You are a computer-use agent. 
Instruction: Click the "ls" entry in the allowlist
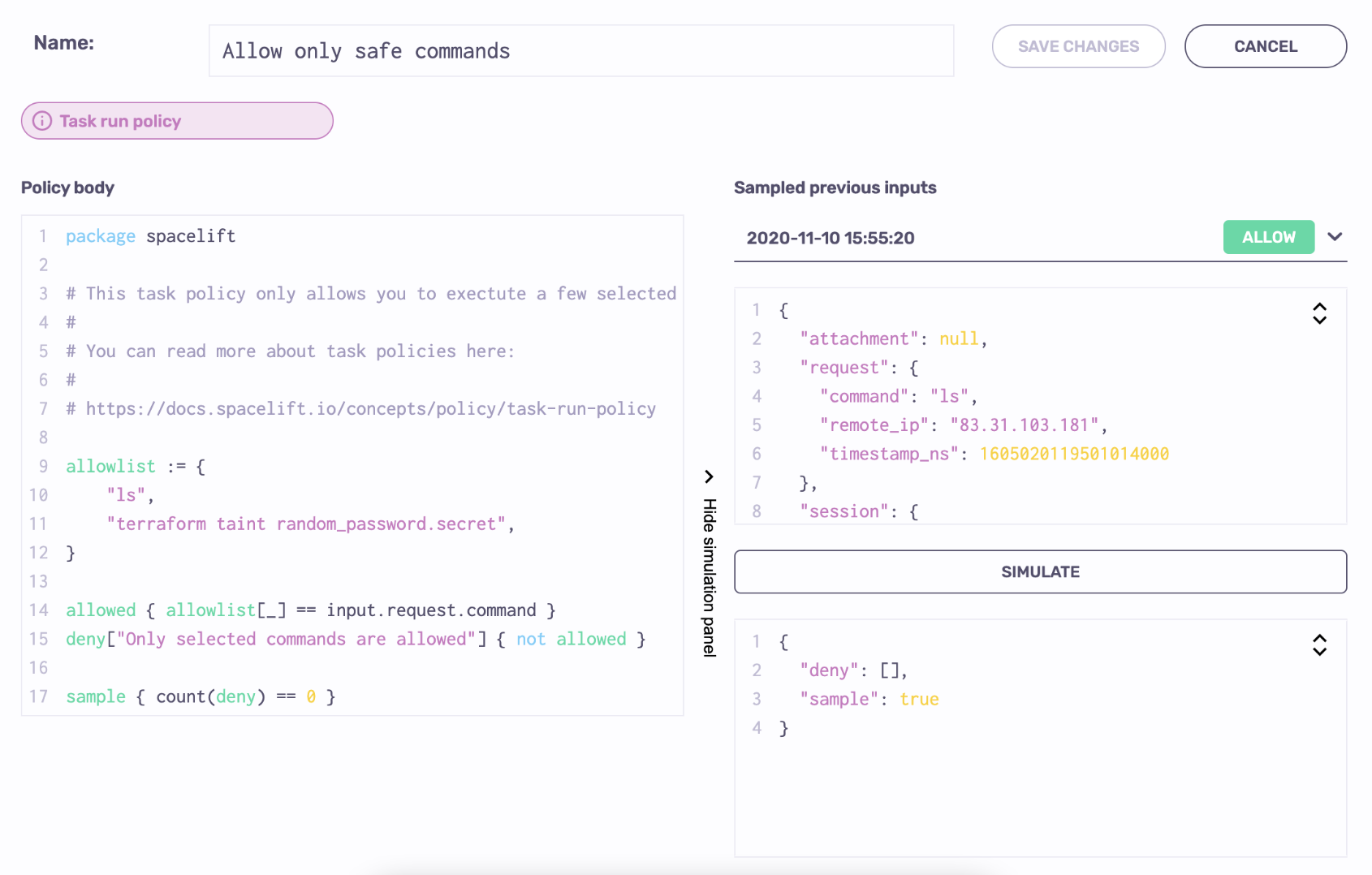(126, 495)
